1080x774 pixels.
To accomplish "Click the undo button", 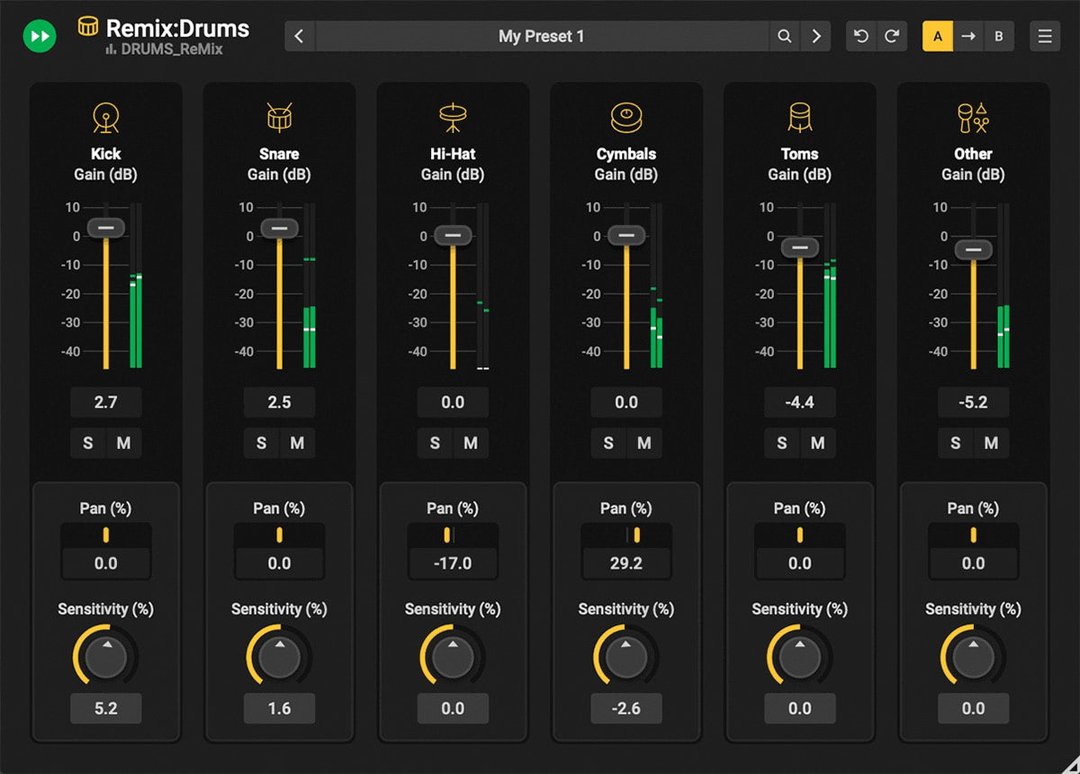I will coord(862,36).
